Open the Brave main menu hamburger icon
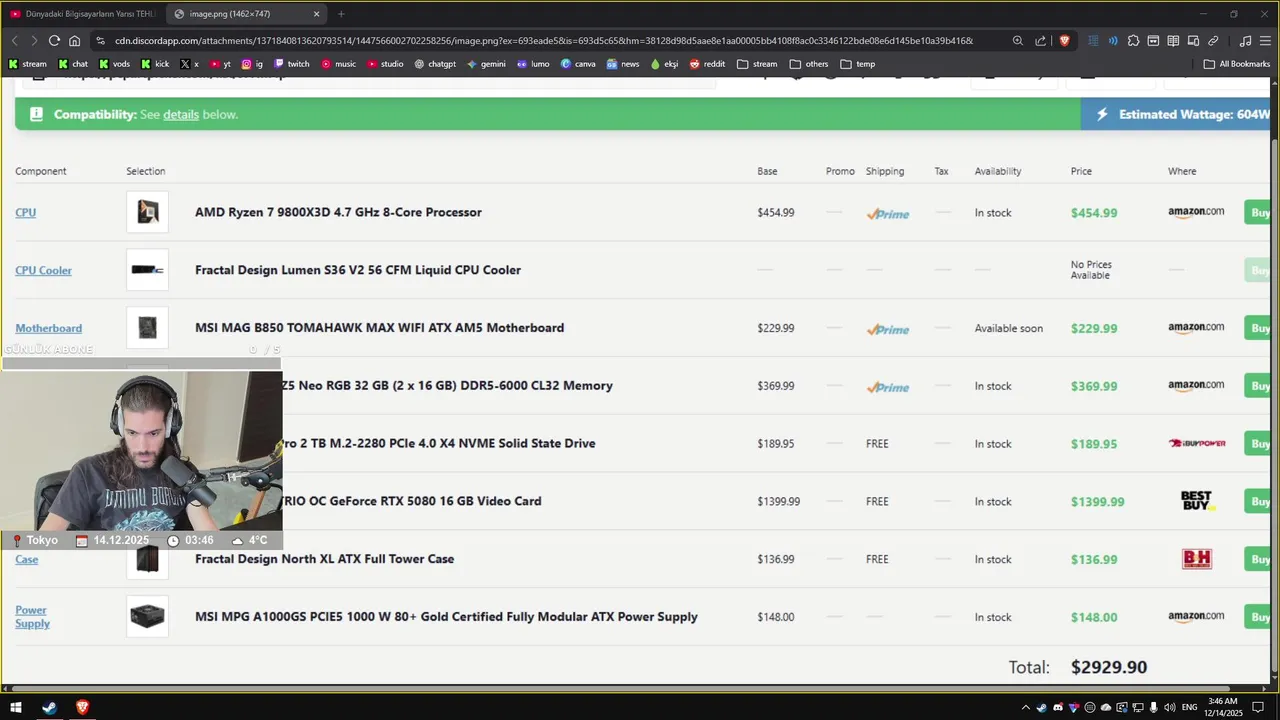The width and height of the screenshot is (1280, 720). (x=1265, y=41)
